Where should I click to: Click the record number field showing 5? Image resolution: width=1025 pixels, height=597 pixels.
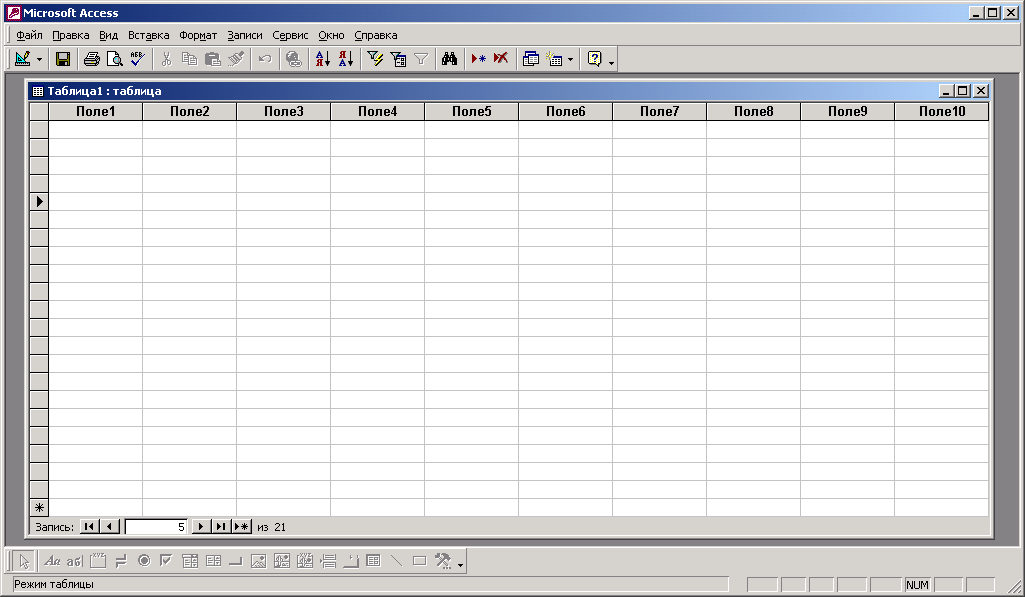click(156, 527)
